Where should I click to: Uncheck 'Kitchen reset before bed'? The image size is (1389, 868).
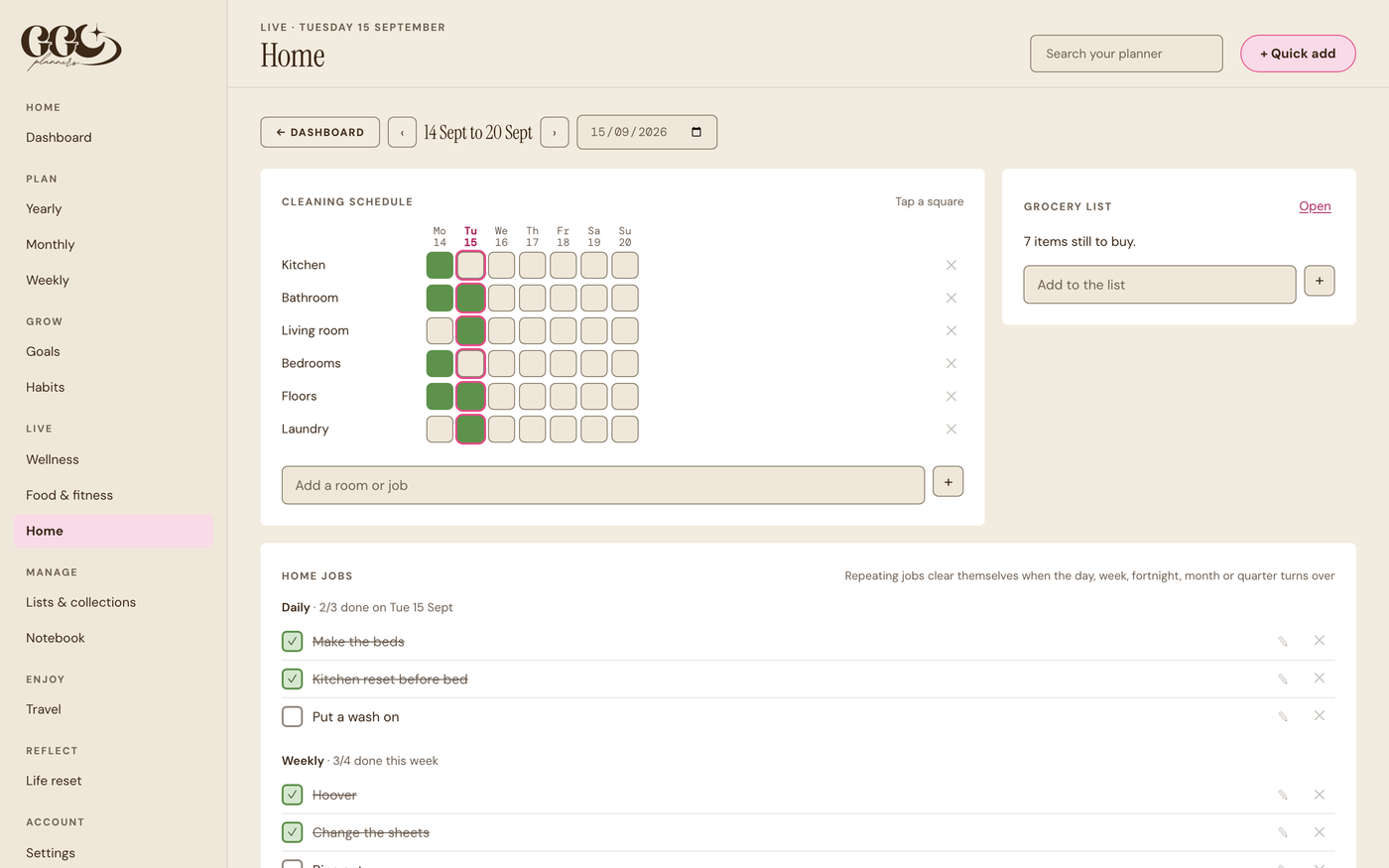click(x=292, y=679)
